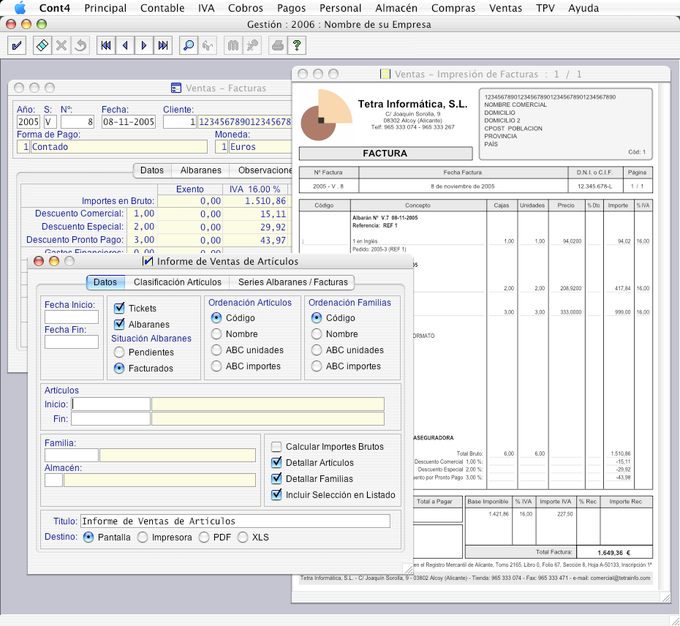This screenshot has width=680, height=626.
Task: Enable Calcular Importes Brutos checkbox
Action: click(x=277, y=446)
